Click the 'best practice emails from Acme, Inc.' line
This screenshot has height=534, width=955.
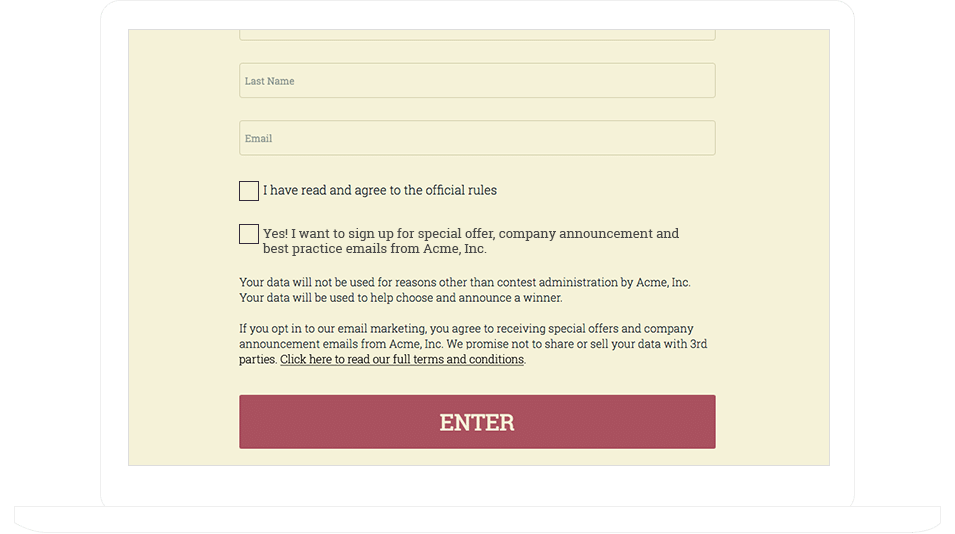(375, 249)
